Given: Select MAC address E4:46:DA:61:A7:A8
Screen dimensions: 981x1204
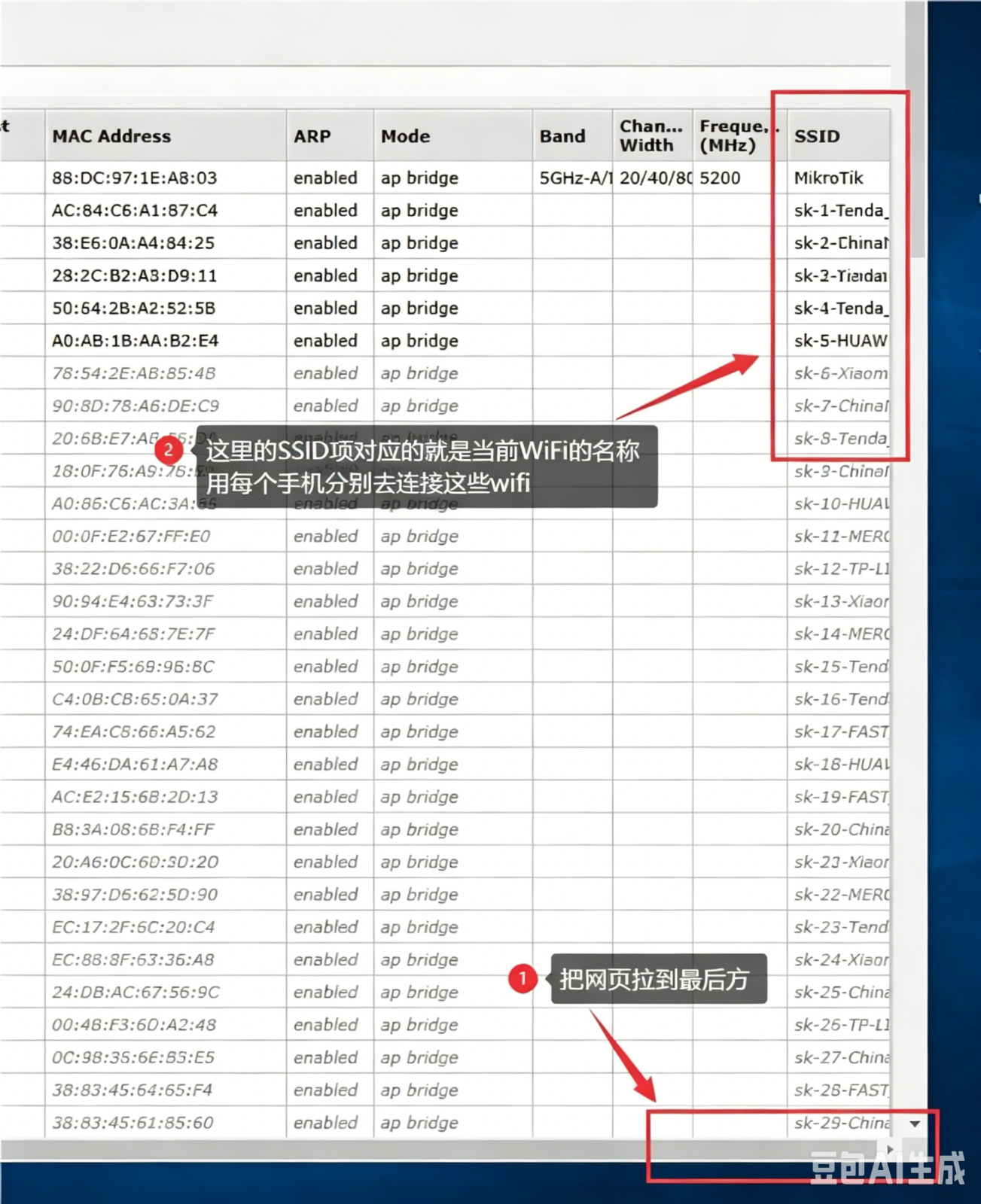Looking at the screenshot, I should tap(135, 765).
